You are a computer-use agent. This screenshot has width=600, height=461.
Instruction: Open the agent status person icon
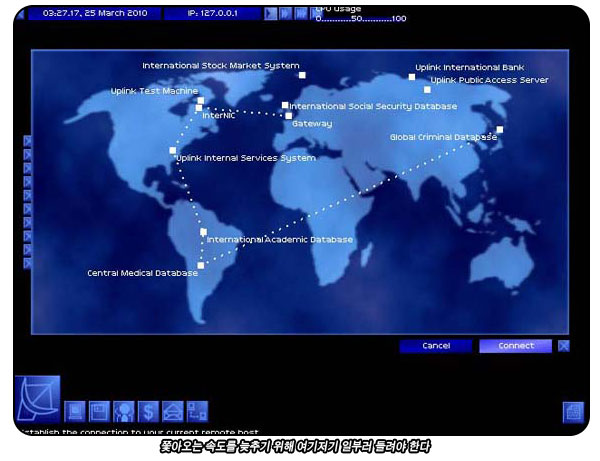[x=124, y=411]
